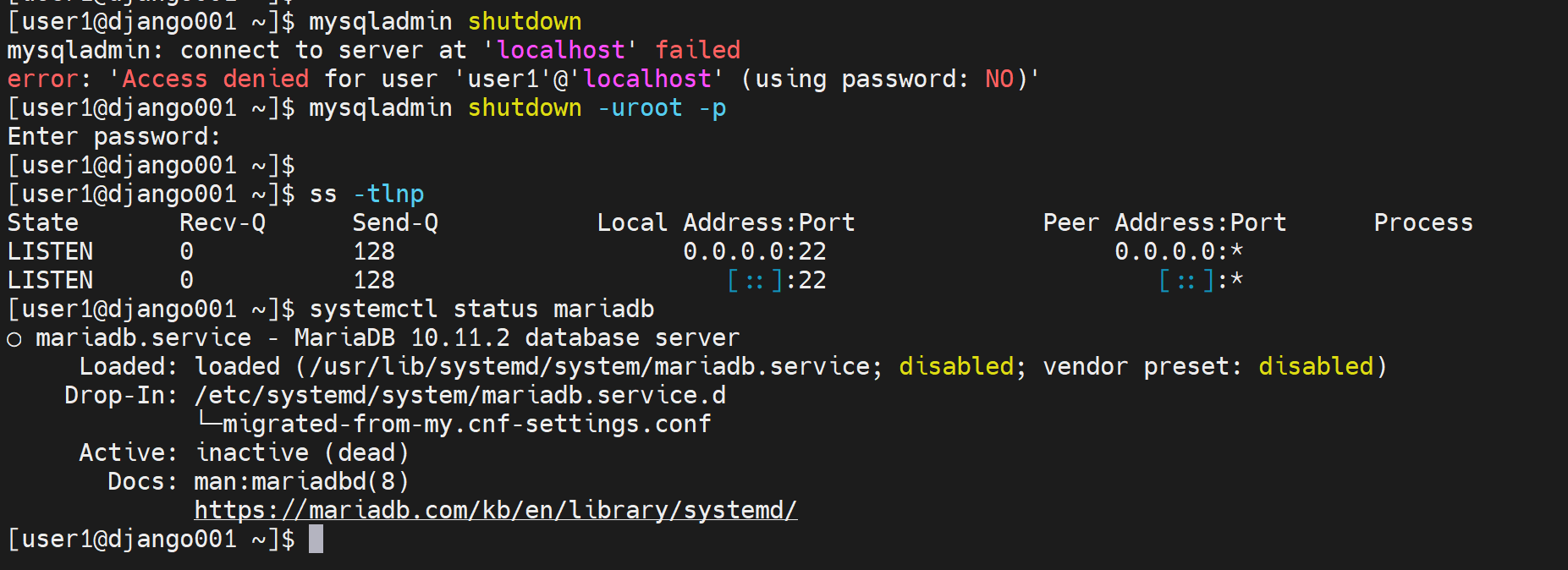Click the man:mariadbd(8) docs reference
The height and width of the screenshot is (570, 1568).
(301, 482)
